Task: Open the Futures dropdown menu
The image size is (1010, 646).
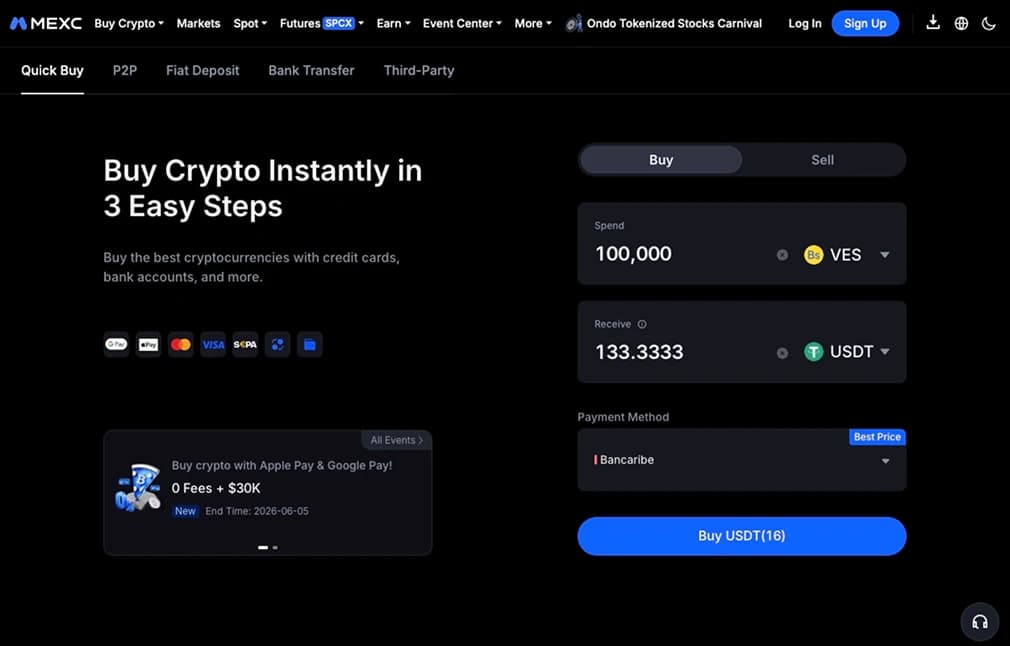Action: click(321, 24)
